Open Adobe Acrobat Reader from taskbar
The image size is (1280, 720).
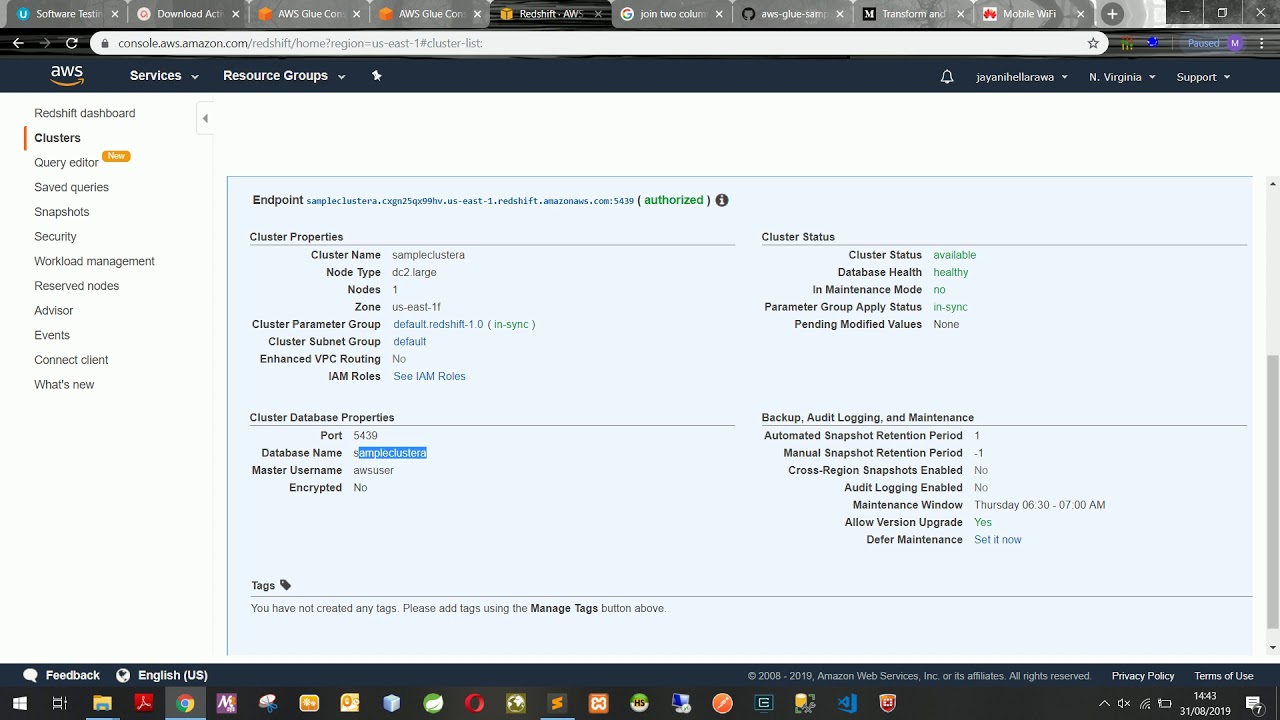tap(143, 703)
